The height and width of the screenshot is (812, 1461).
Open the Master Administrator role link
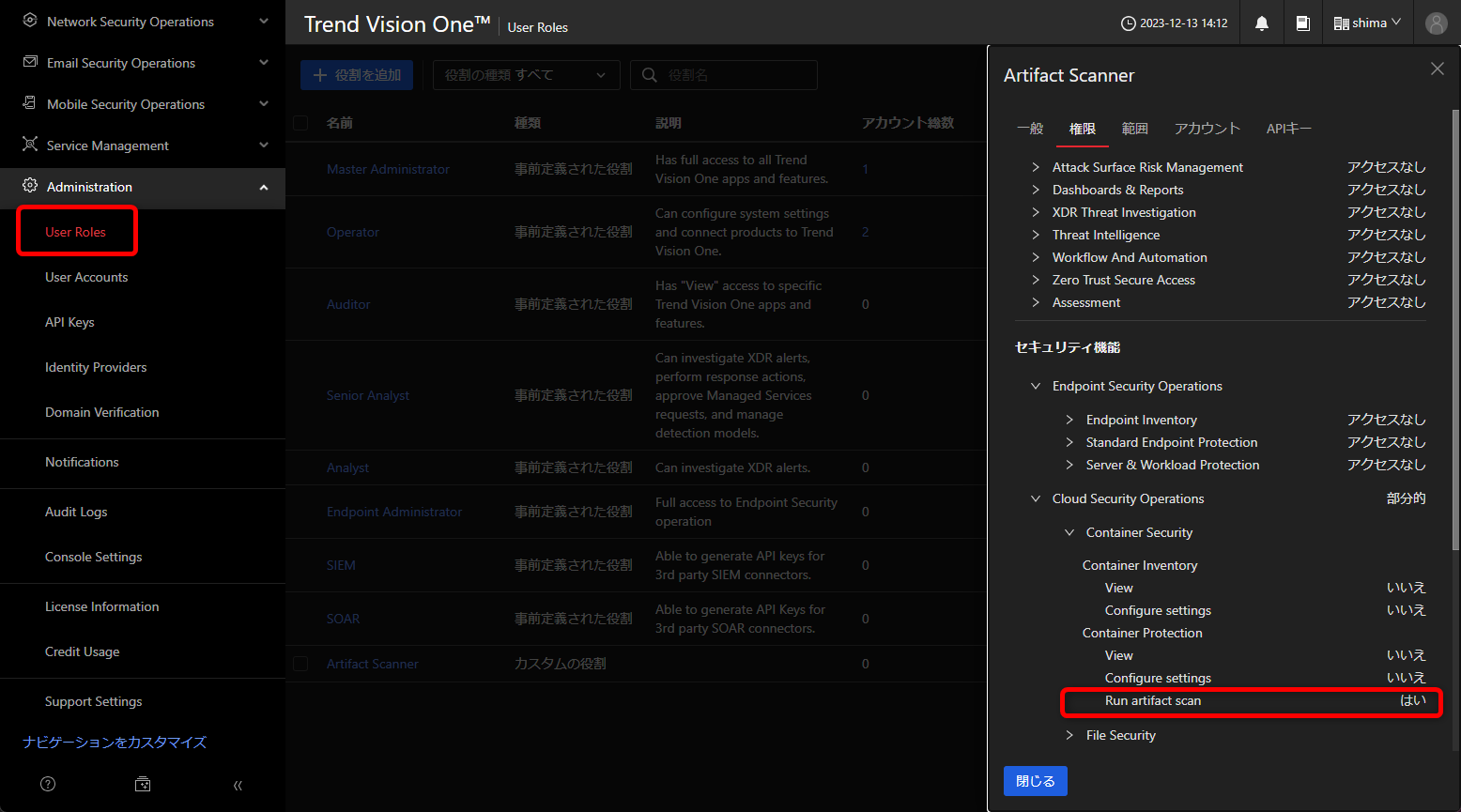(390, 169)
